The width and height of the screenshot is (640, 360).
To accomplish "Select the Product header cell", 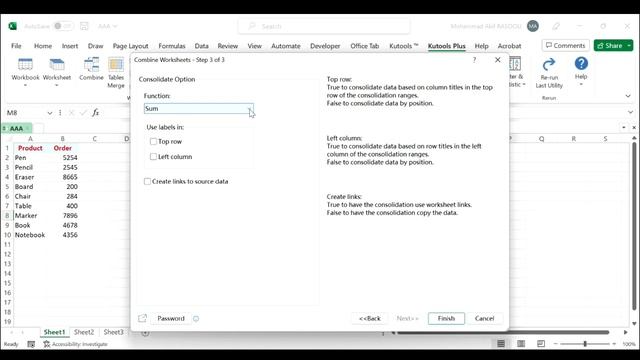I will [x=30, y=148].
